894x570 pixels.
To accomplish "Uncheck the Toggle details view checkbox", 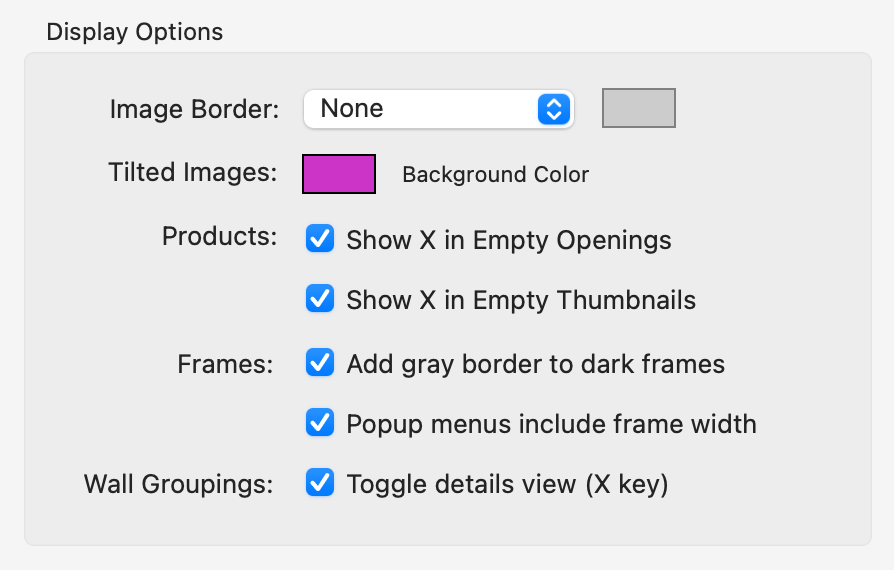I will [x=320, y=484].
